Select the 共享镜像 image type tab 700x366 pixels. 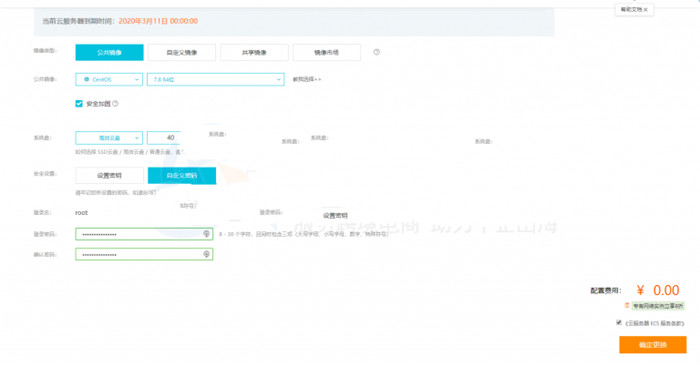click(254, 52)
